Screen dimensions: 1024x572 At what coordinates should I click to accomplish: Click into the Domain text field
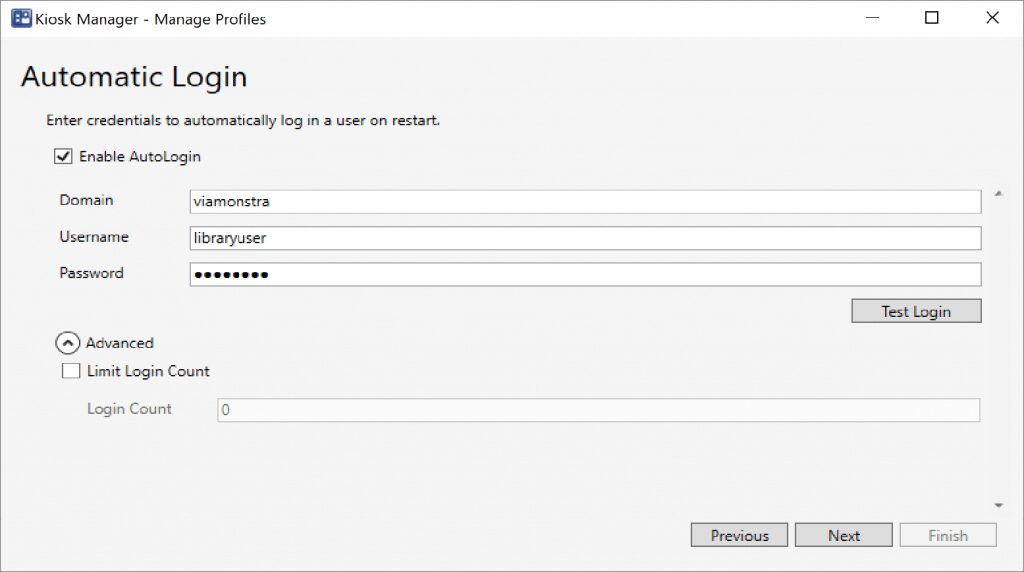(x=585, y=202)
